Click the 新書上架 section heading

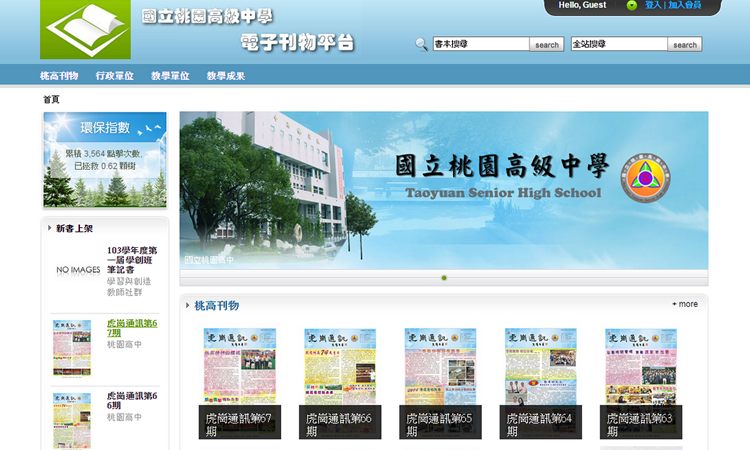click(x=75, y=229)
